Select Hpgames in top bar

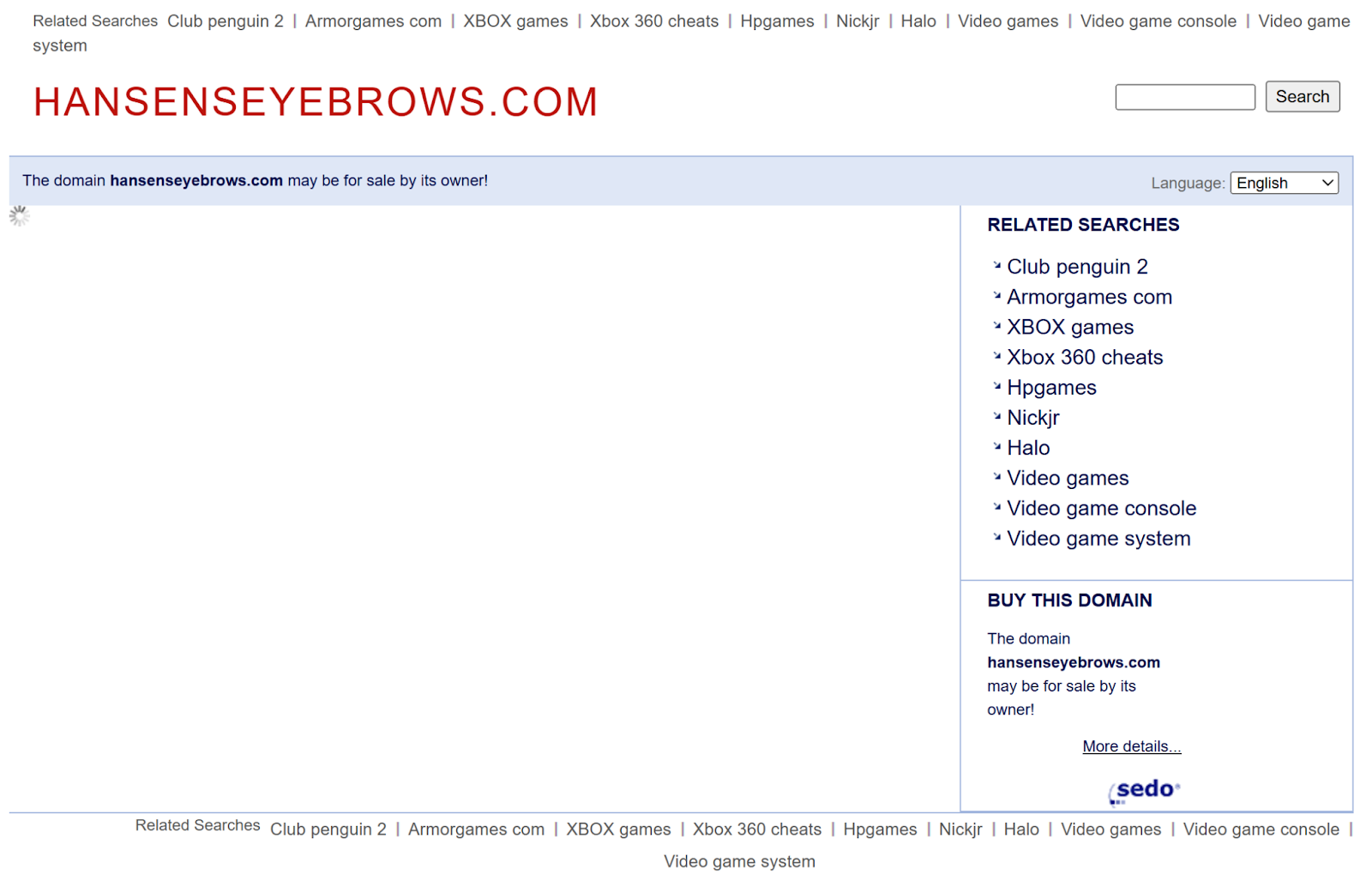click(x=777, y=21)
